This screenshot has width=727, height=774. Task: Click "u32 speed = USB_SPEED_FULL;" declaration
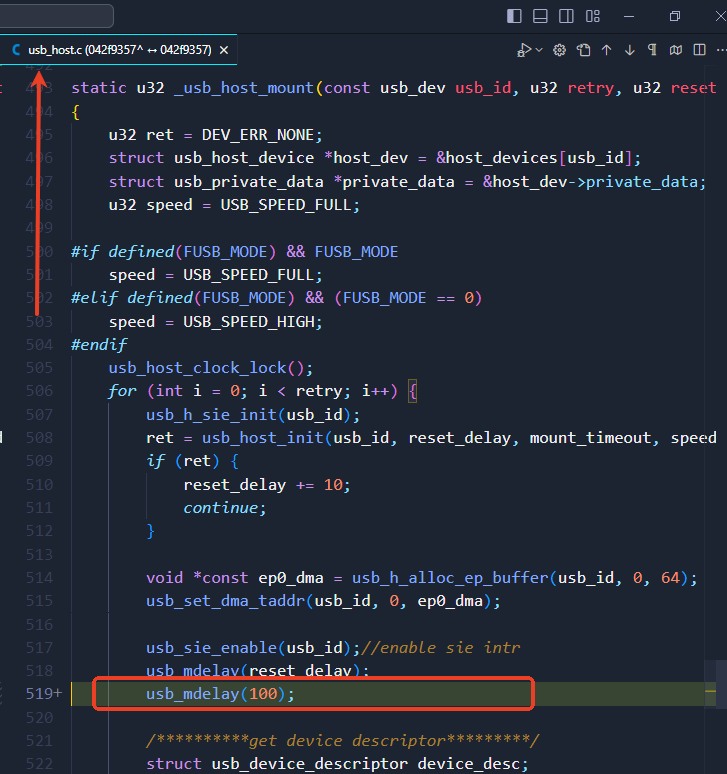point(234,205)
